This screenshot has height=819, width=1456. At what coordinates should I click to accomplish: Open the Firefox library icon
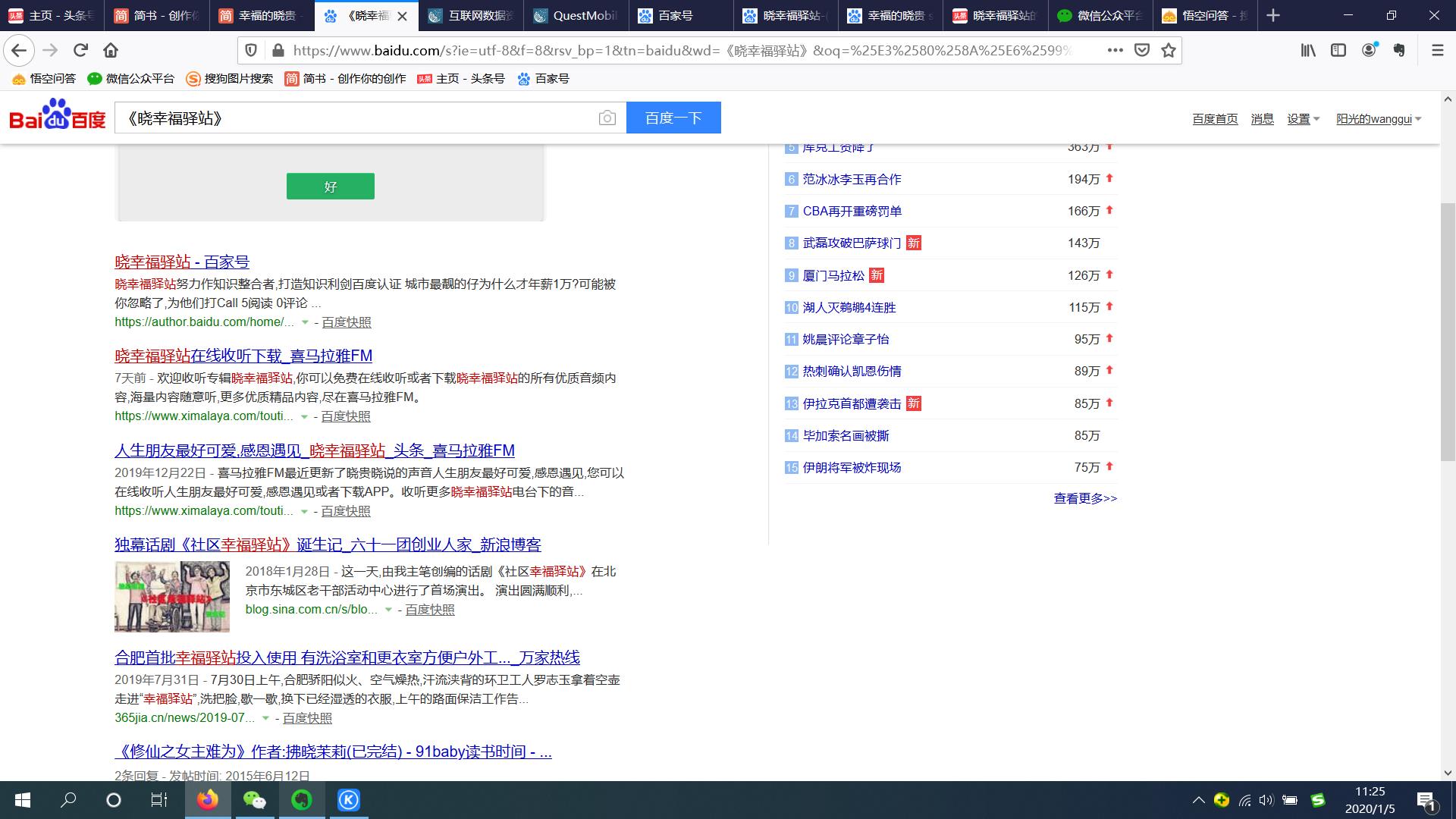[x=1308, y=51]
